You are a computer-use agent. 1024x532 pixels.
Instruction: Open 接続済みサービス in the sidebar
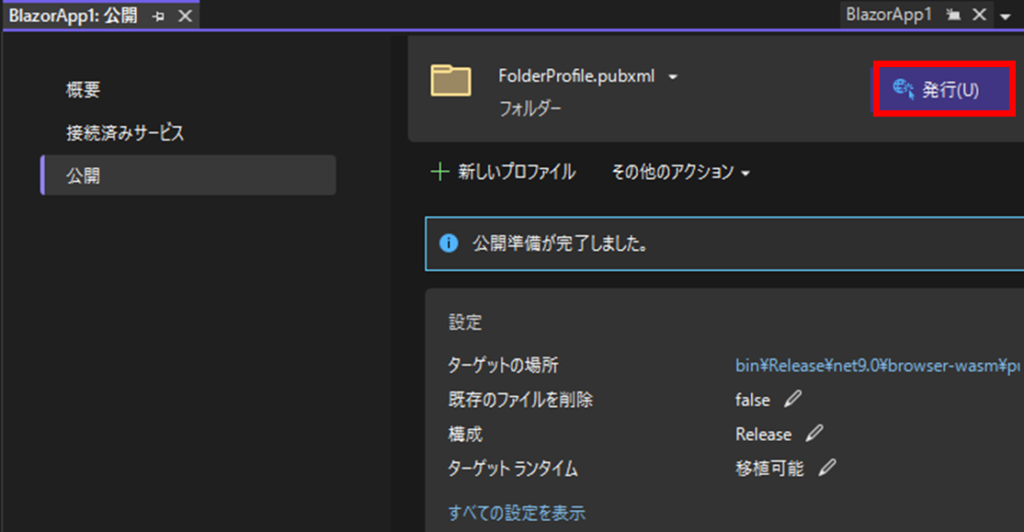[x=125, y=133]
